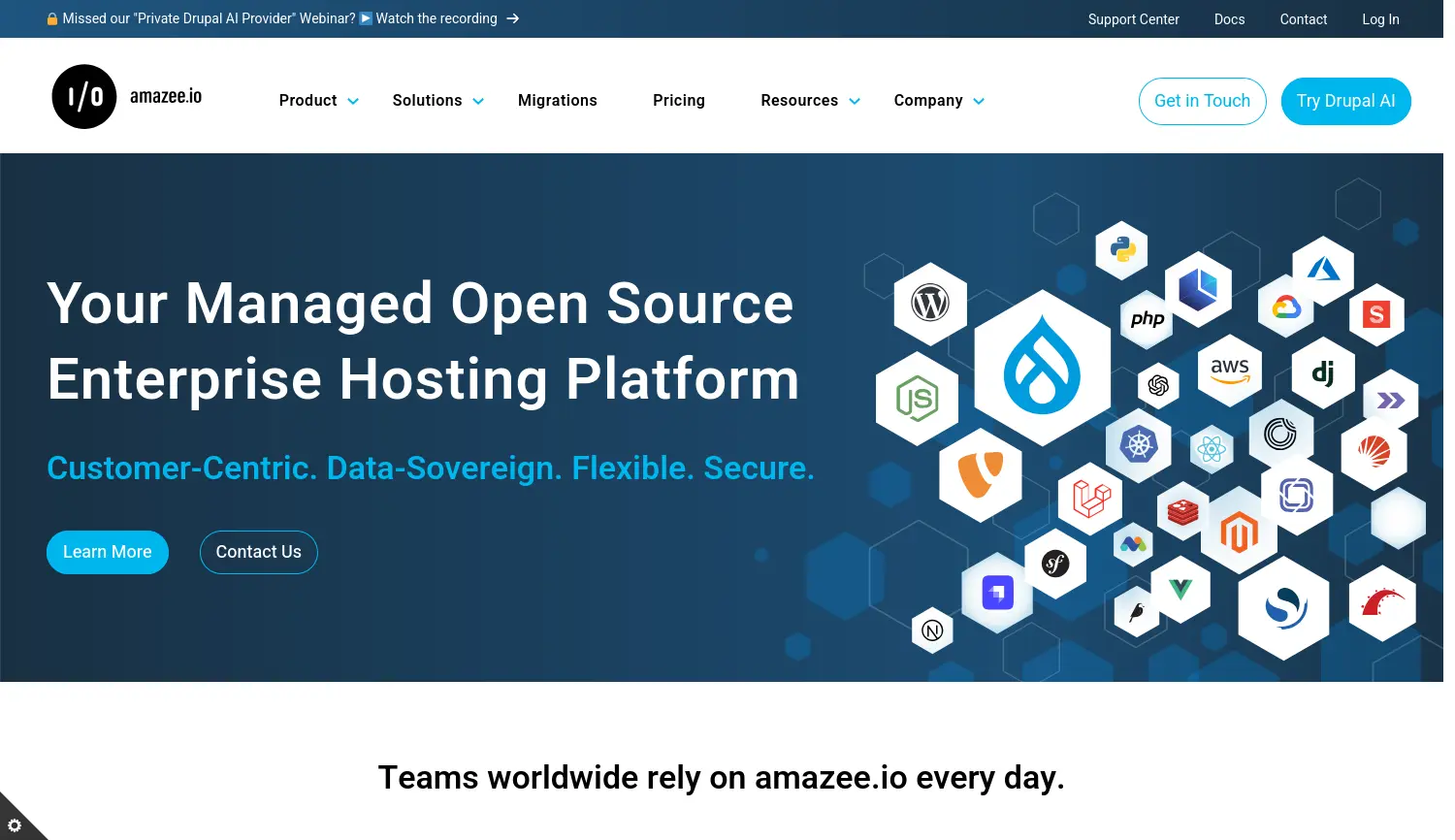Open the cookie settings gear

(x=16, y=824)
